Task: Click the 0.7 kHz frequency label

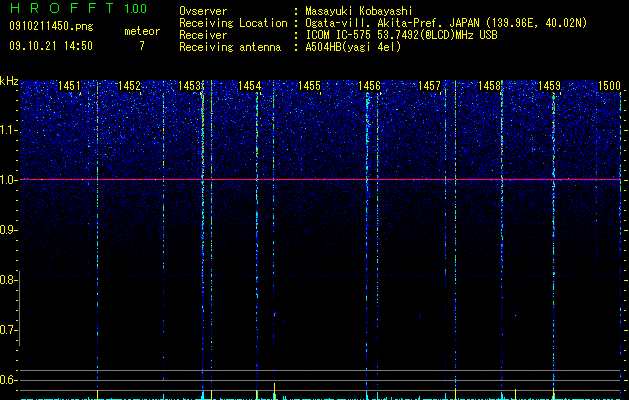Action: click(x=7, y=330)
